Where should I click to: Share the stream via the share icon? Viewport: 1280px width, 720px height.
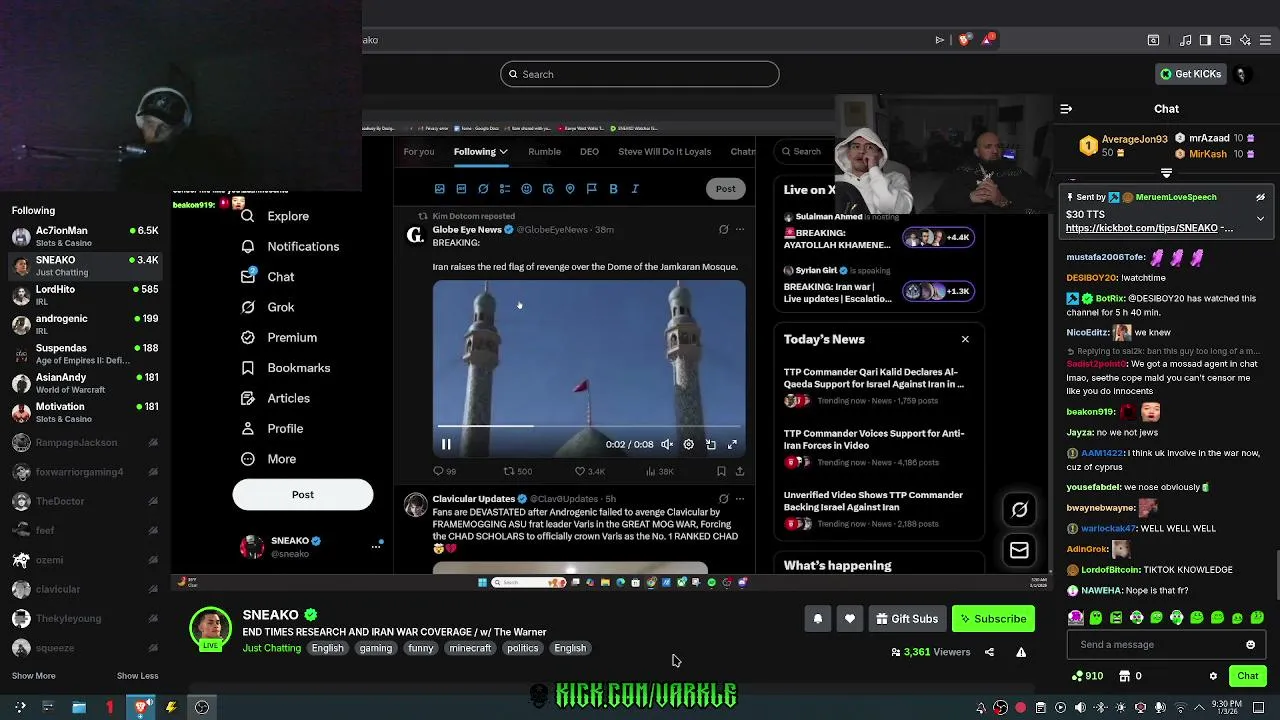click(x=989, y=652)
